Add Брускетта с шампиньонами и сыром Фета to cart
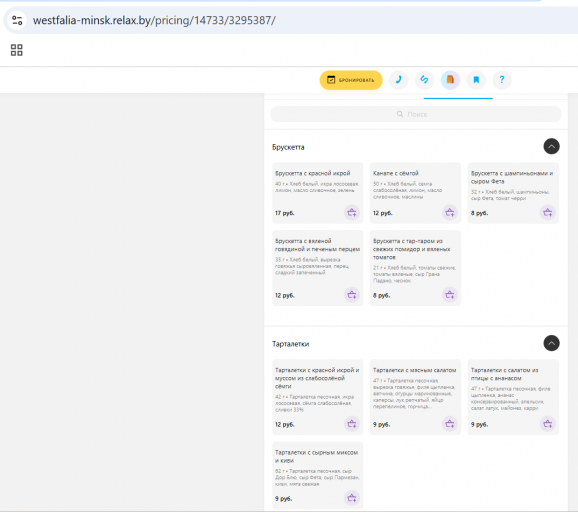This screenshot has height=512, width=578. 548,212
